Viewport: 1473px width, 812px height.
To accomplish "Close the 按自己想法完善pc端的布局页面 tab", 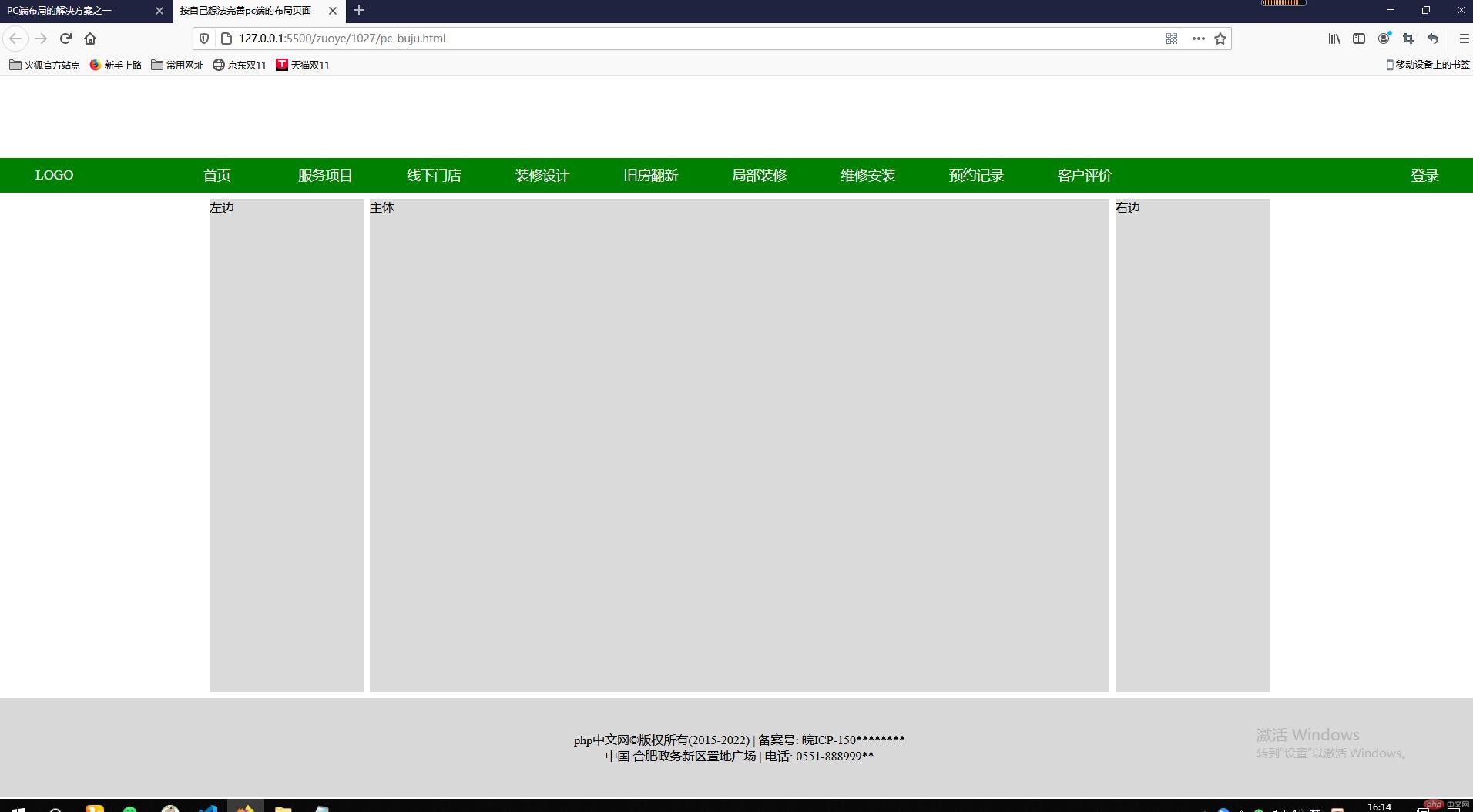I will pos(333,11).
